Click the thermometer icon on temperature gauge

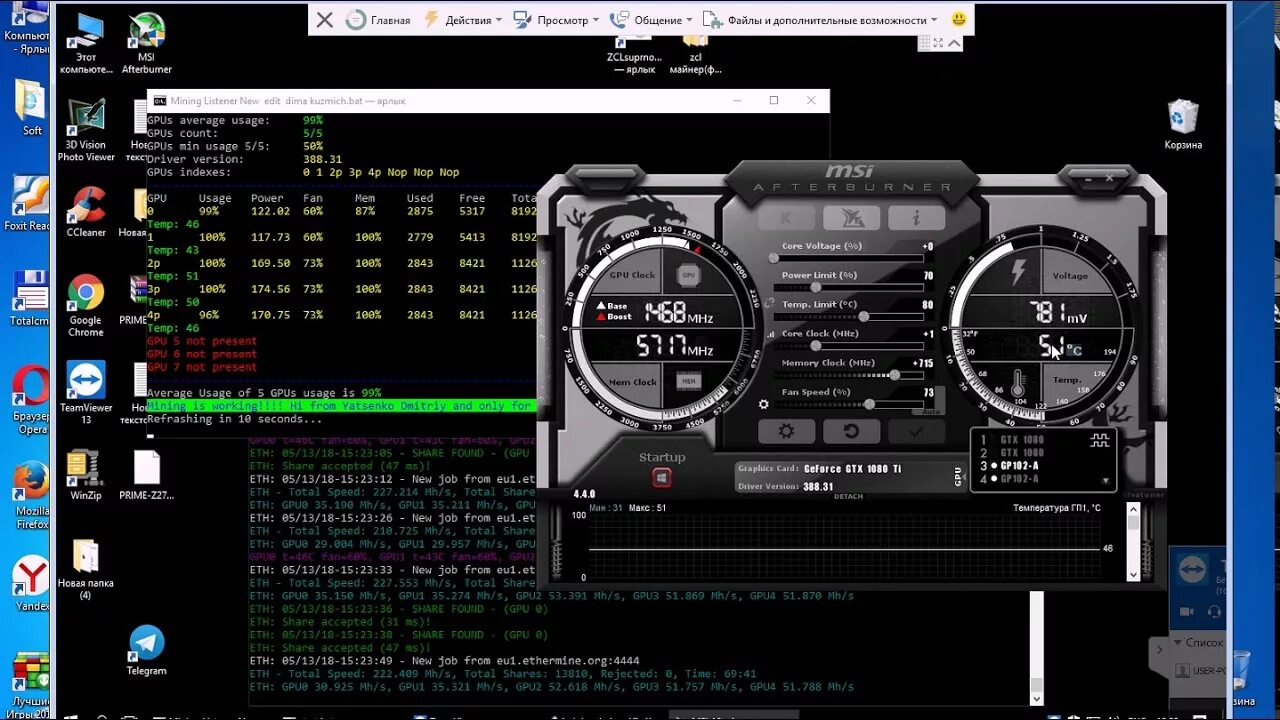(1018, 384)
